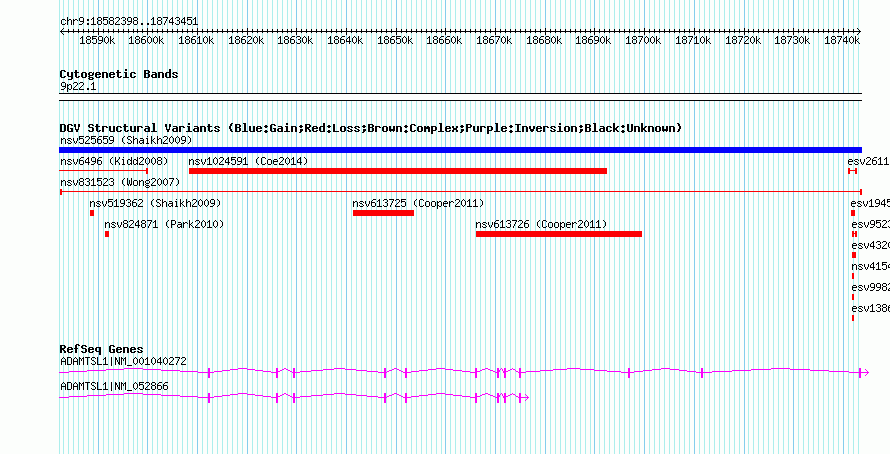Click the blue gain bar of nsv525659
This screenshot has height=454, width=890.
tap(460, 150)
